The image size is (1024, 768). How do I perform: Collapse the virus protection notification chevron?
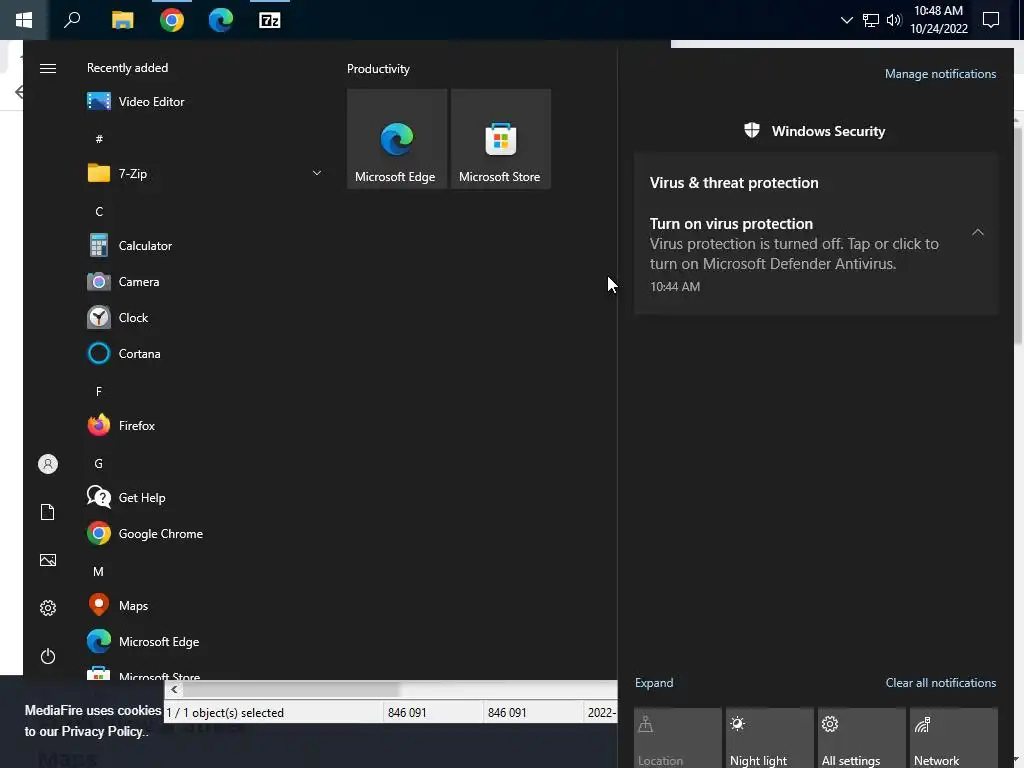pyautogui.click(x=977, y=232)
